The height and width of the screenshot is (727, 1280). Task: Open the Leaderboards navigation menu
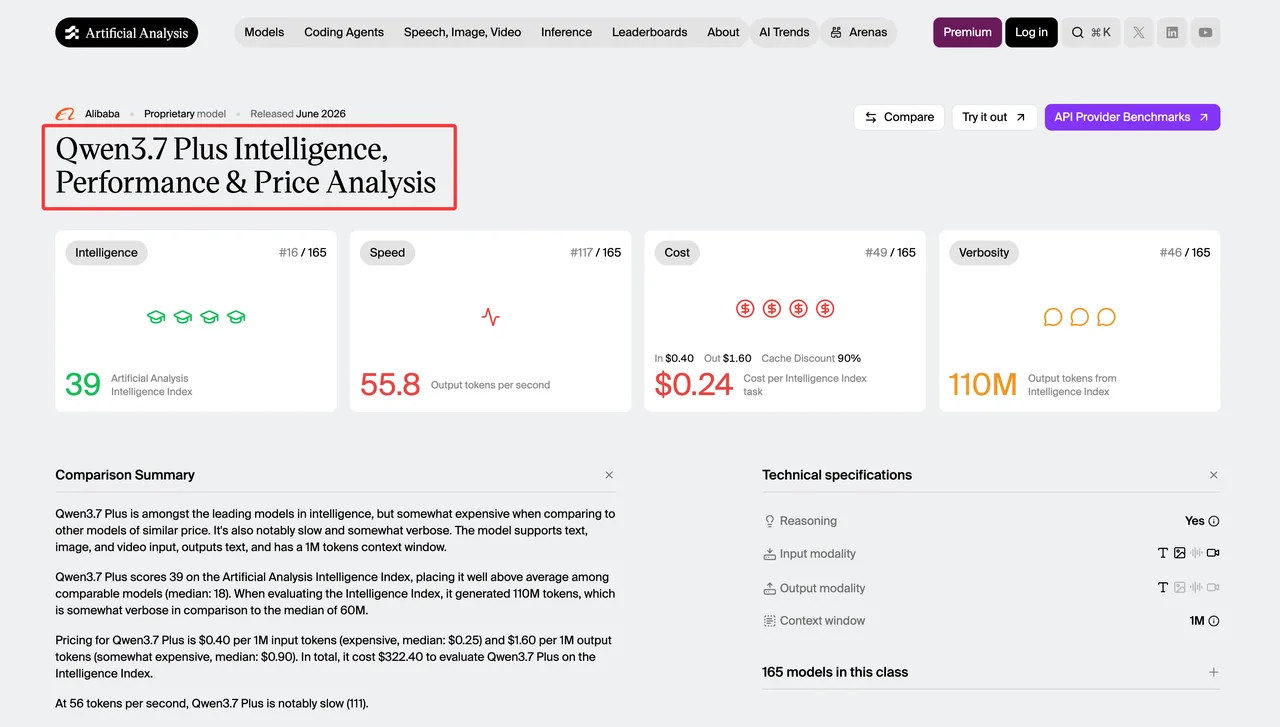(650, 32)
